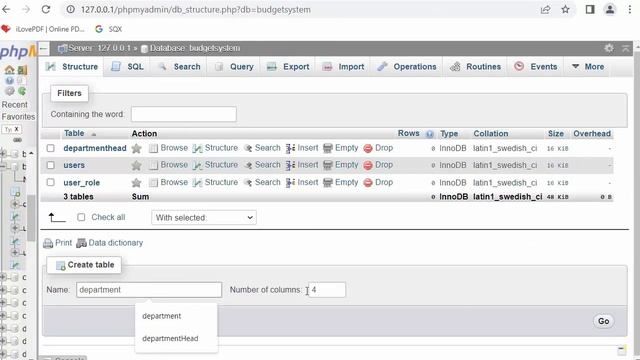Add user_role table to favorites star

pyautogui.click(x=136, y=182)
